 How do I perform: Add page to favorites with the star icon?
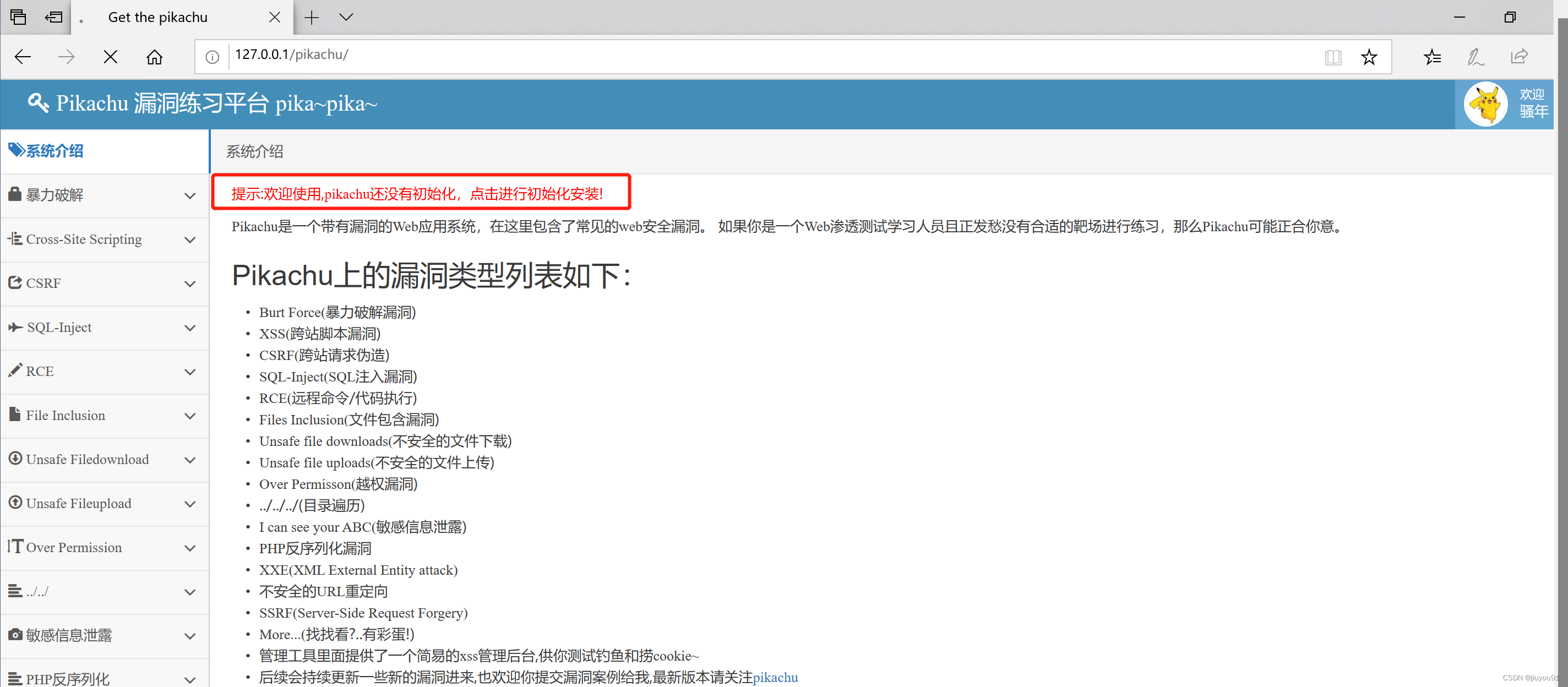[1369, 57]
